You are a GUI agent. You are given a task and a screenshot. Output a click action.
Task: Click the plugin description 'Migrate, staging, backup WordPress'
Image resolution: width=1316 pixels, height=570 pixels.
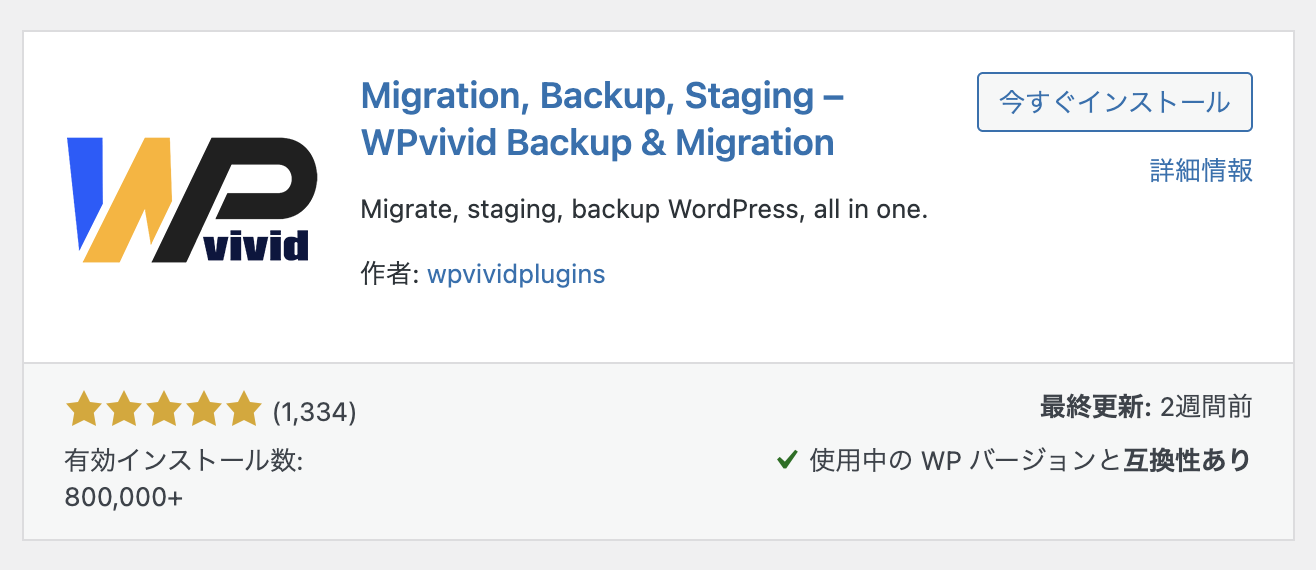[643, 211]
